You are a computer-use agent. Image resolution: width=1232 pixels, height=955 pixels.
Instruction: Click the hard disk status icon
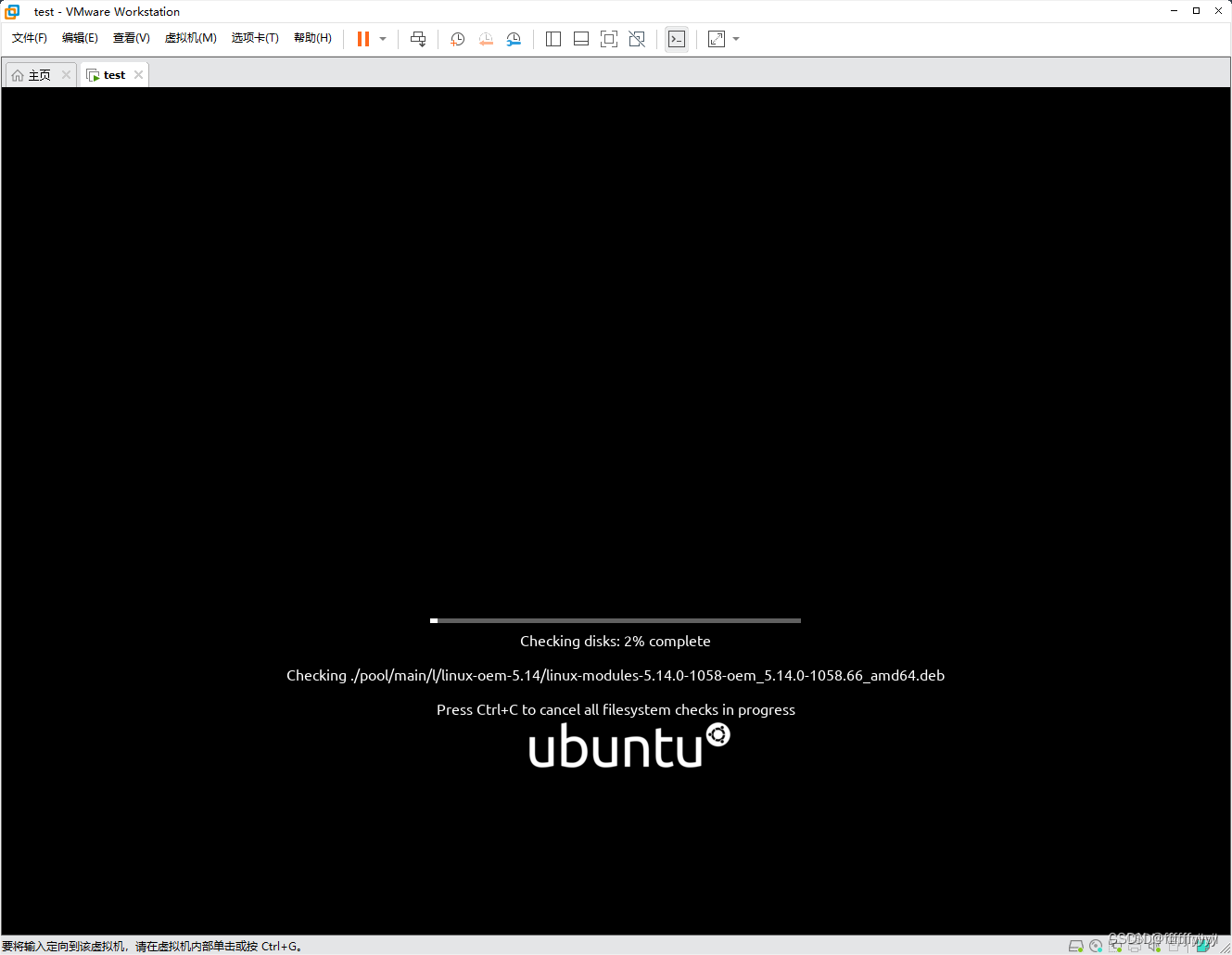(x=1075, y=946)
